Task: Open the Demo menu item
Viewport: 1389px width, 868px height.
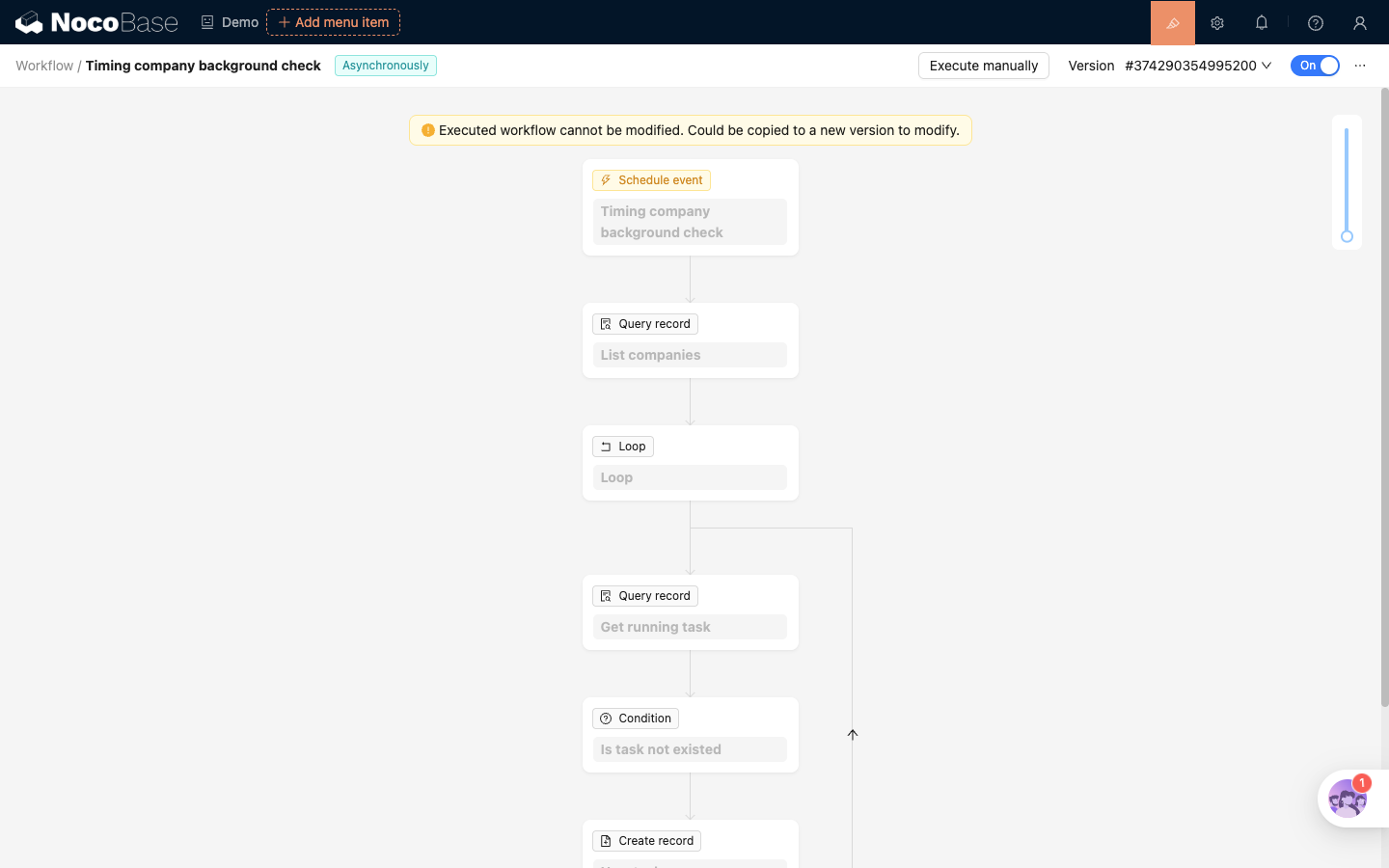Action: (x=230, y=22)
